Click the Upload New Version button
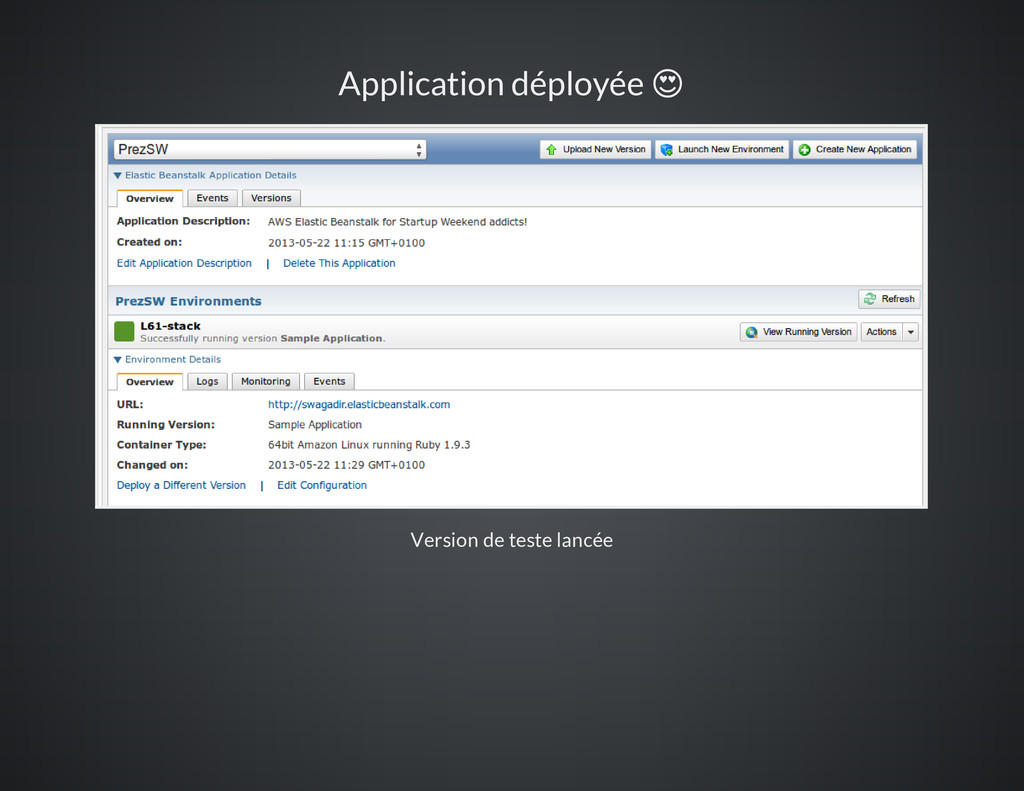The width and height of the screenshot is (1024, 791). point(595,150)
